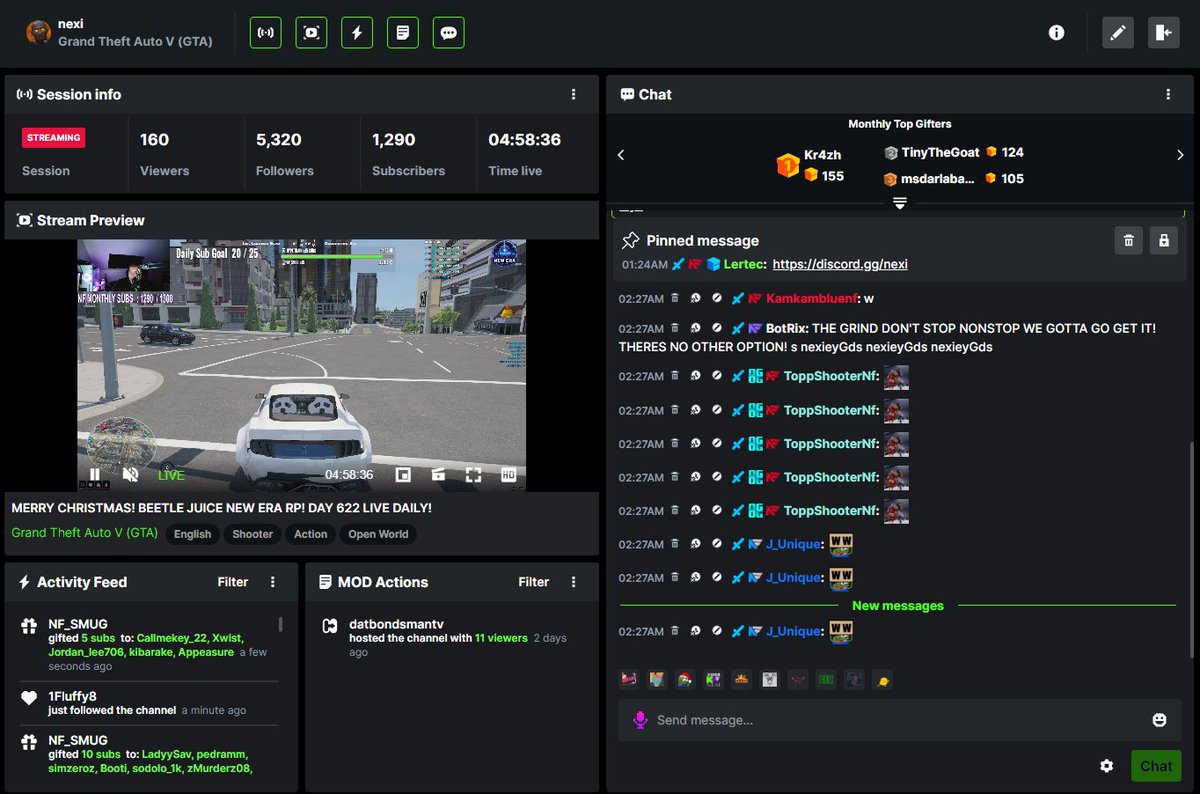Image resolution: width=1200 pixels, height=794 pixels.
Task: Toggle the Activity Feed lightning icon in top toolbar
Action: 357,33
